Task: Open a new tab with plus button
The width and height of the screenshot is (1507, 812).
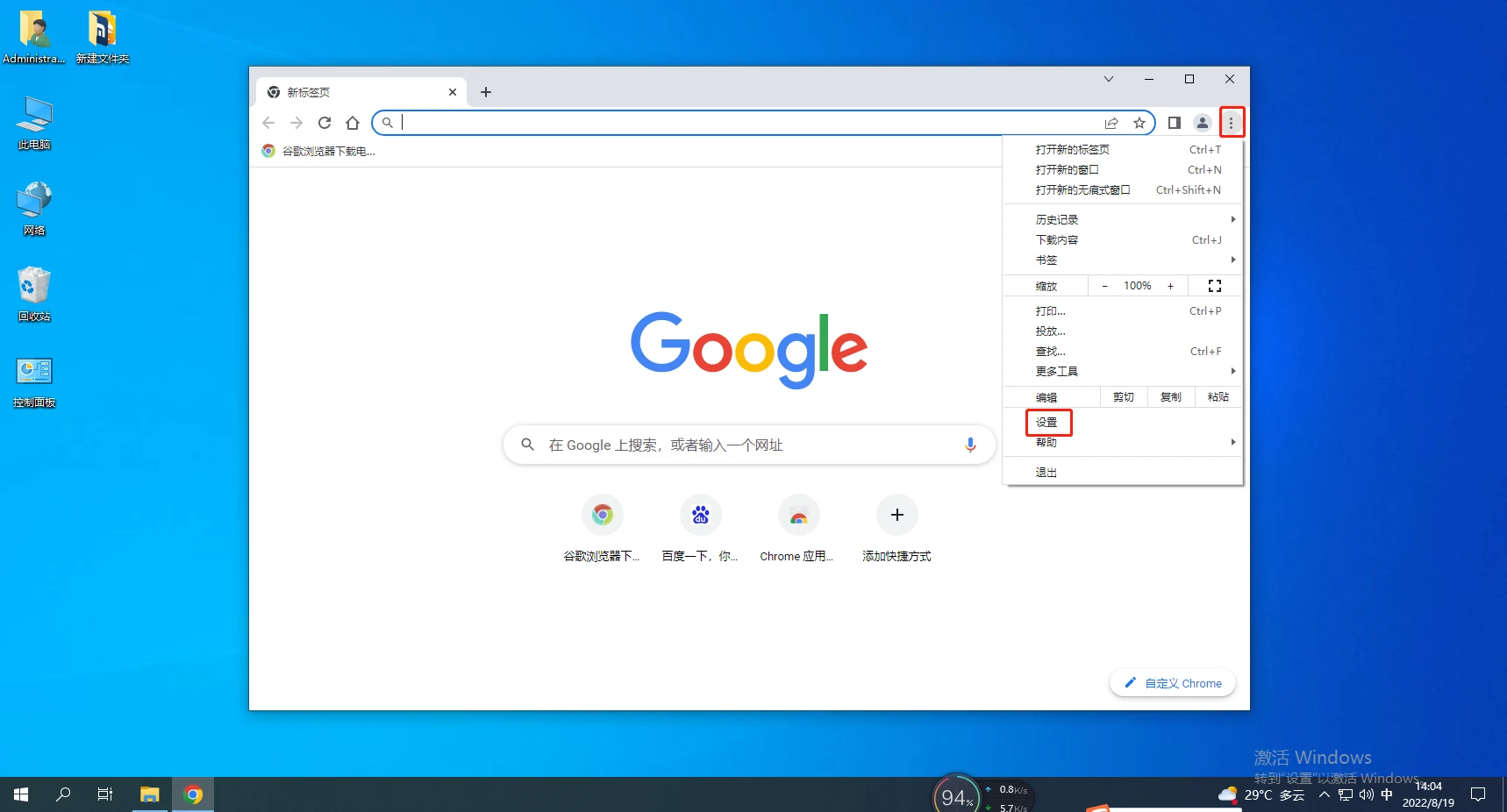Action: [486, 92]
